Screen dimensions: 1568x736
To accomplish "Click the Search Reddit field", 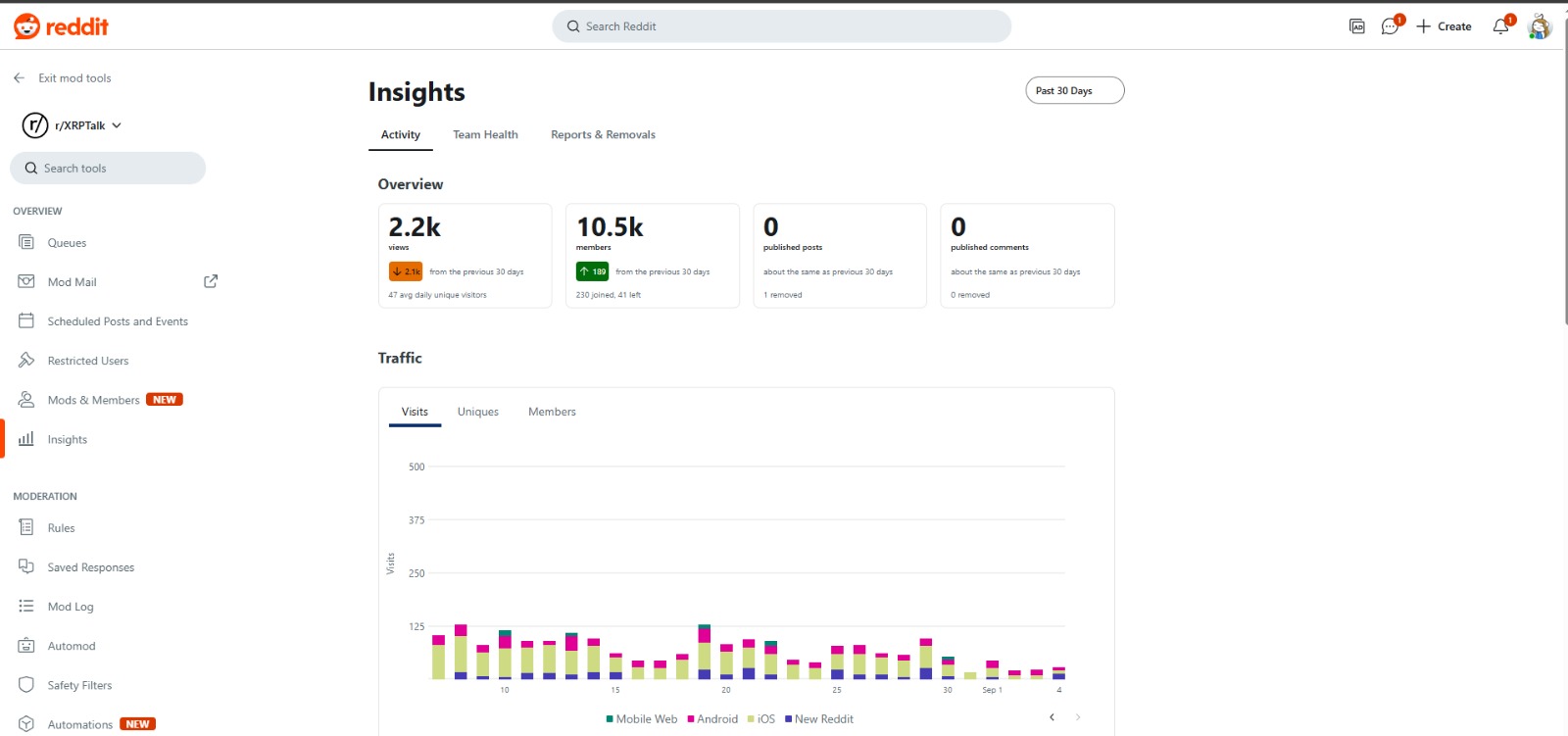I will point(782,26).
